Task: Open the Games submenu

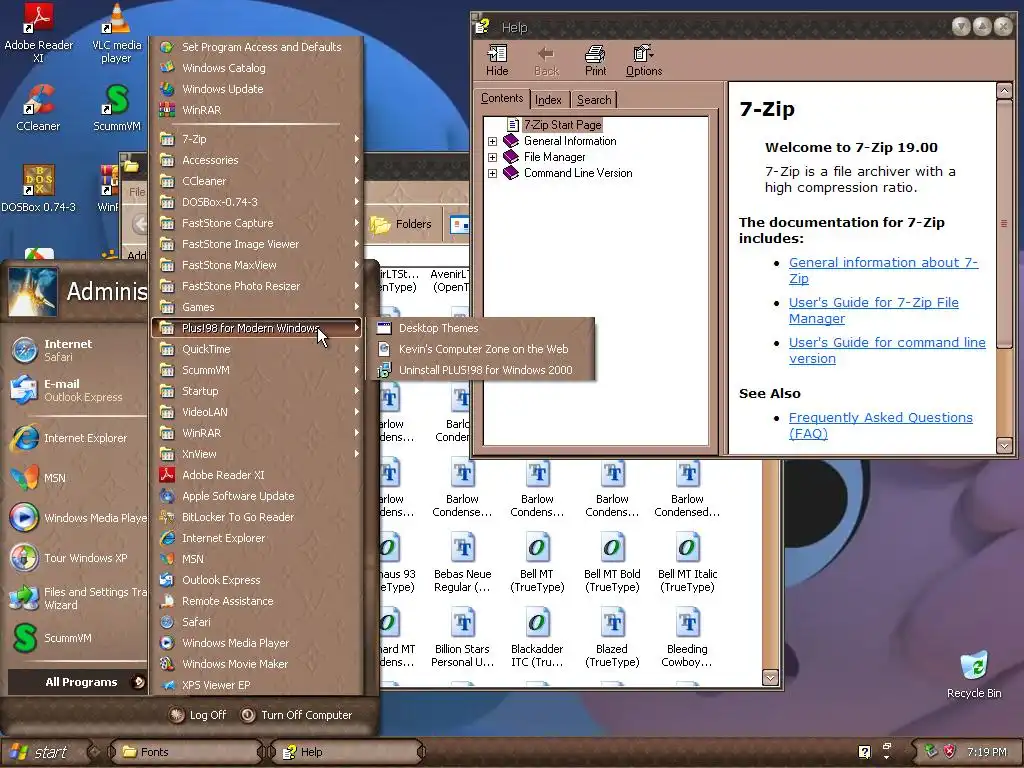Action: (x=258, y=307)
